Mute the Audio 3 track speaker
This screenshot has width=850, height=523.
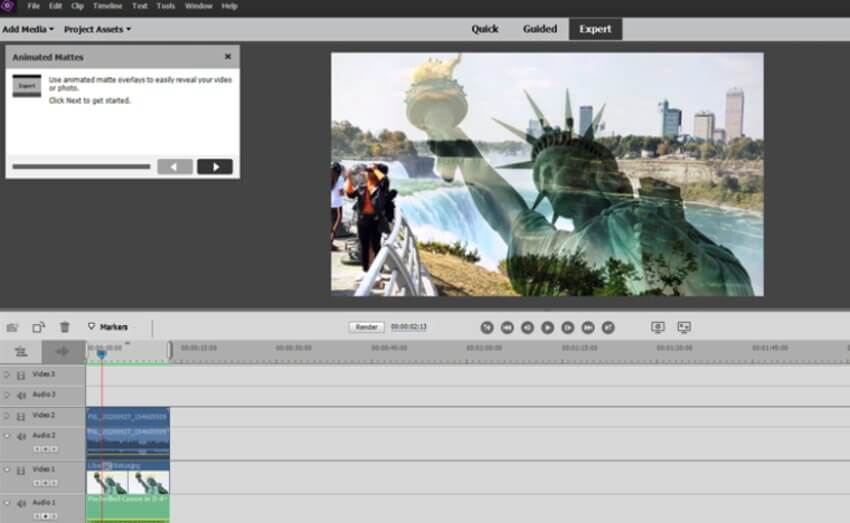click(21, 396)
